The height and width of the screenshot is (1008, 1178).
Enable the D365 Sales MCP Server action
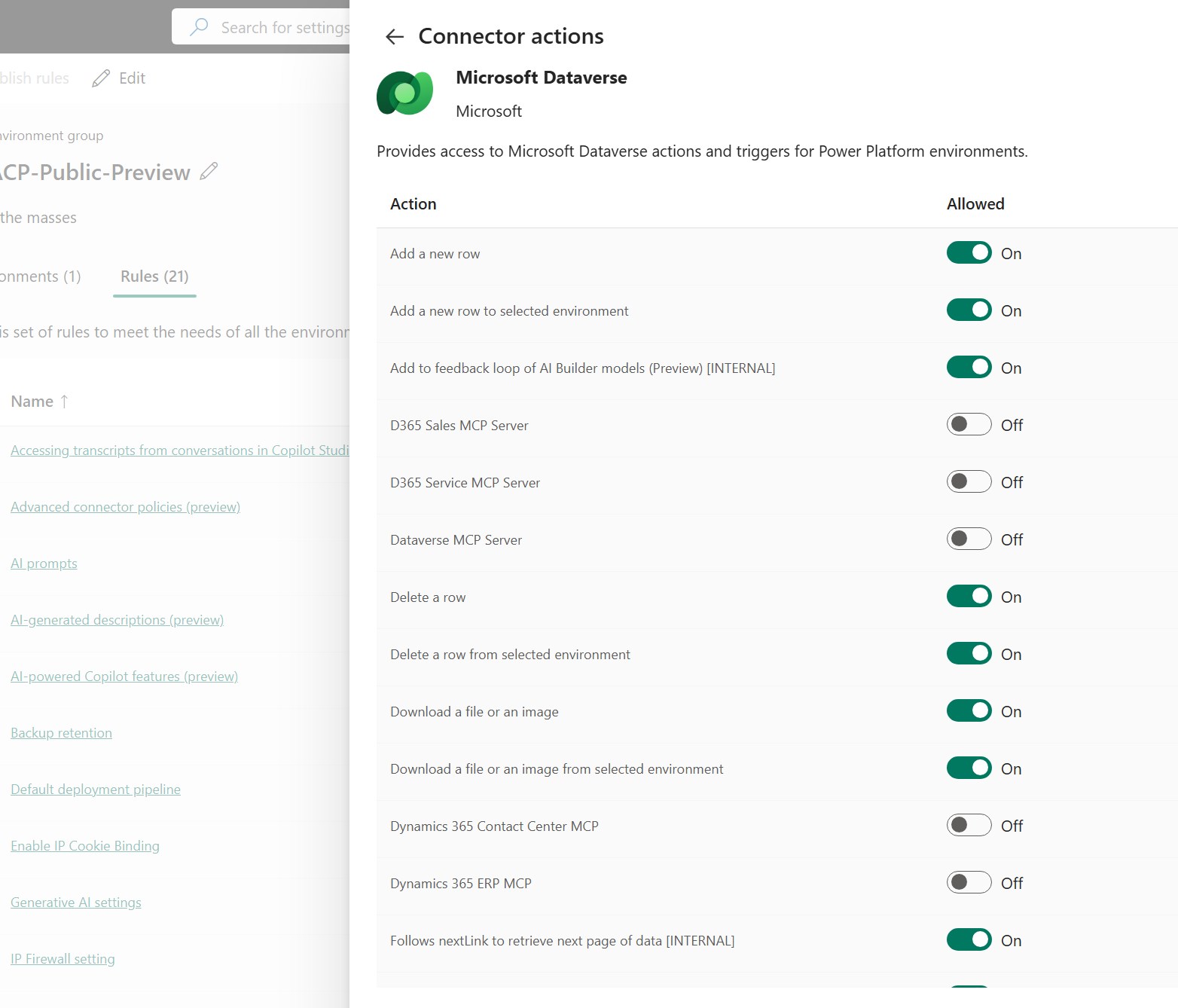point(969,424)
